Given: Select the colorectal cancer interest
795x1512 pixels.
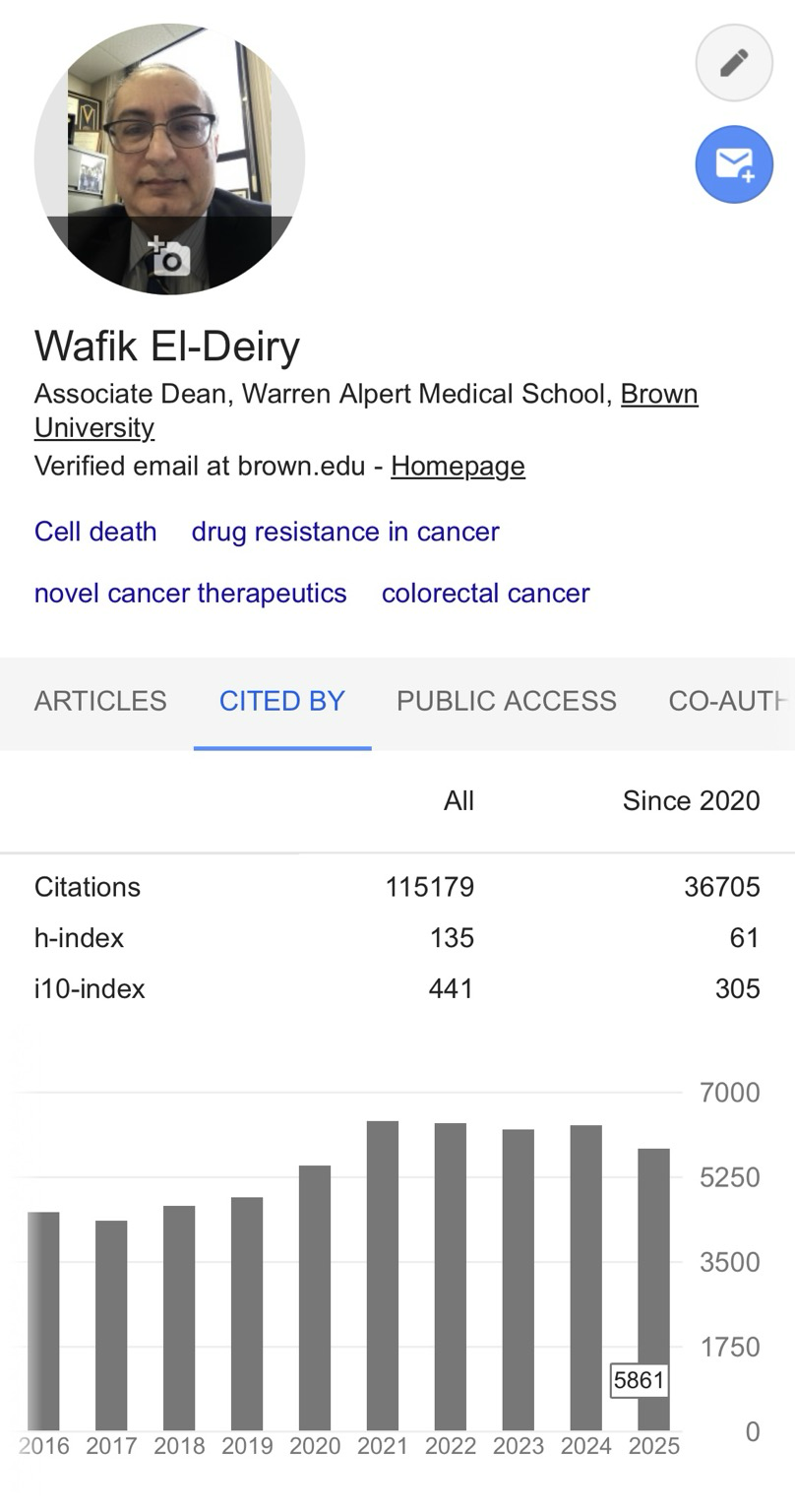Looking at the screenshot, I should [x=485, y=593].
